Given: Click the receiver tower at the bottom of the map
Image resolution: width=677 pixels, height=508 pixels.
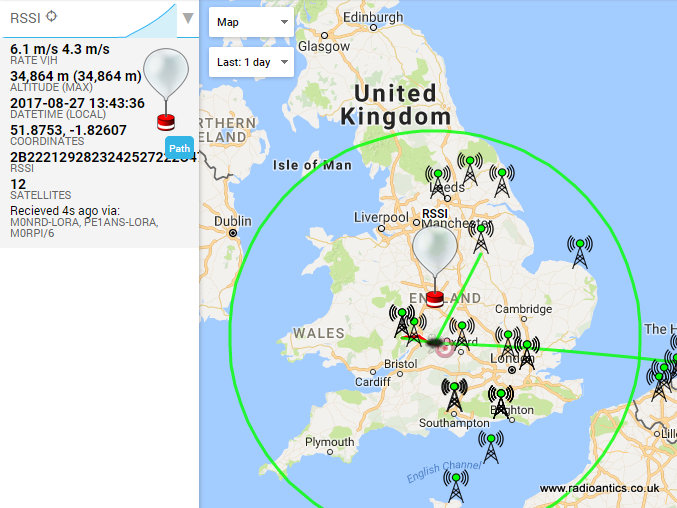Looking at the screenshot, I should pyautogui.click(x=456, y=486).
